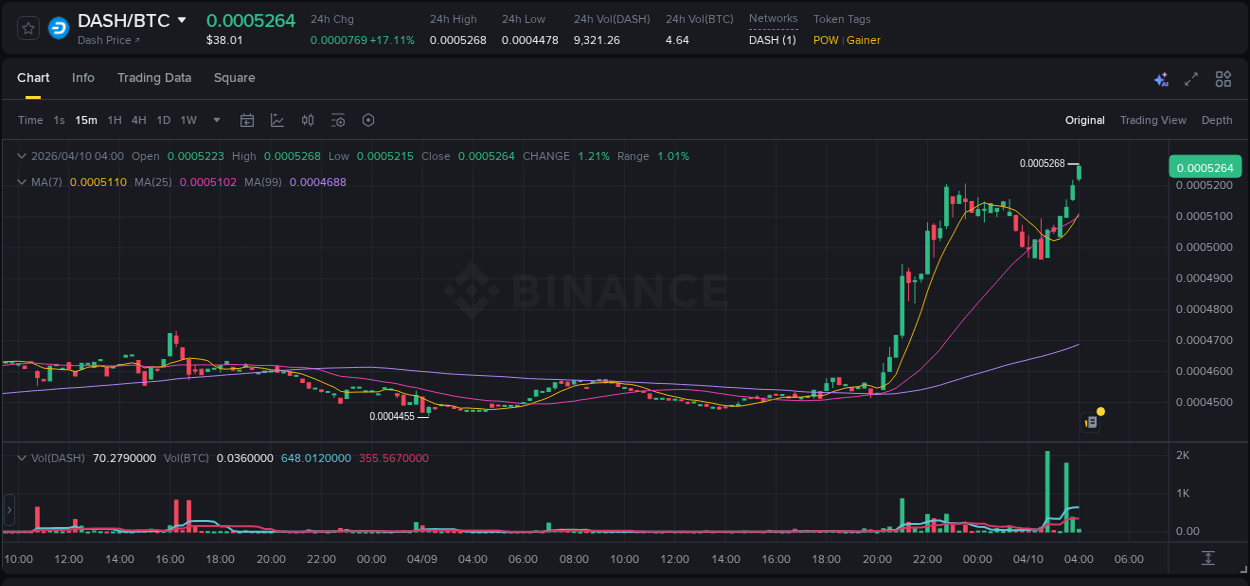1250x586 pixels.
Task: Expand more time intervals dropdown arrow
Action: coord(215,120)
